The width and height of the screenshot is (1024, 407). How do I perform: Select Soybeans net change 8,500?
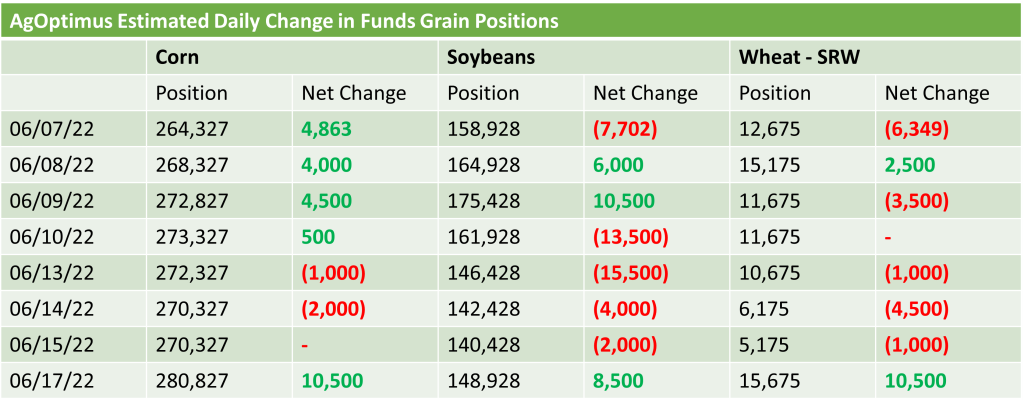[620, 381]
